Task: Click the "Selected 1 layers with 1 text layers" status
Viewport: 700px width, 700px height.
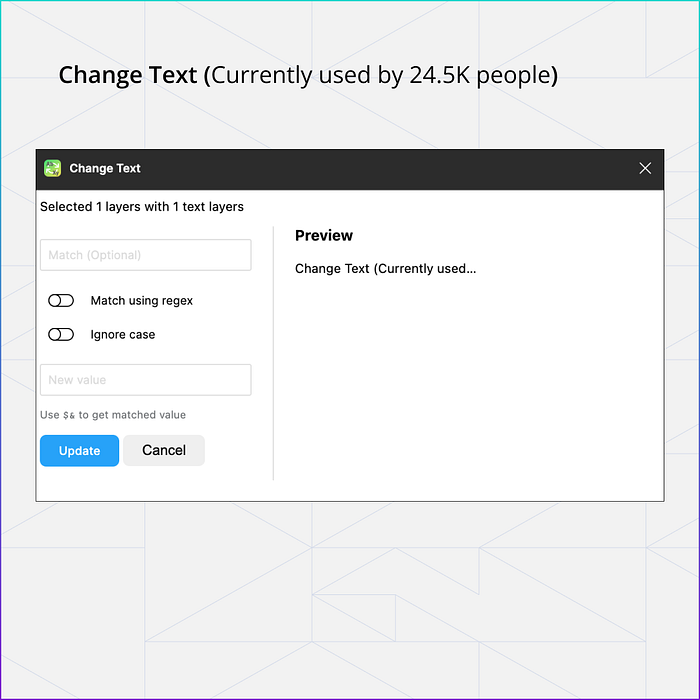Action: (142, 207)
